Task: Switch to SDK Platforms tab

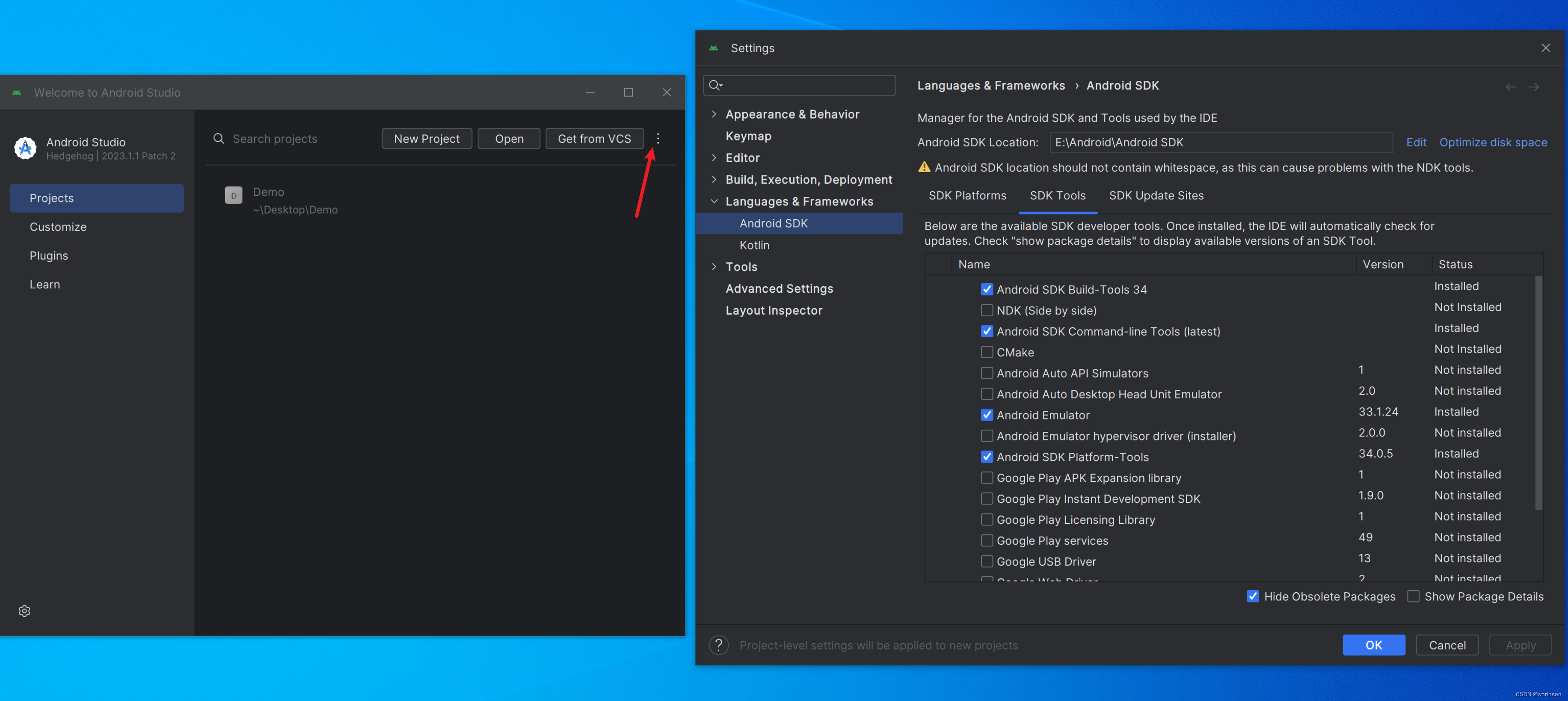Action: point(966,196)
